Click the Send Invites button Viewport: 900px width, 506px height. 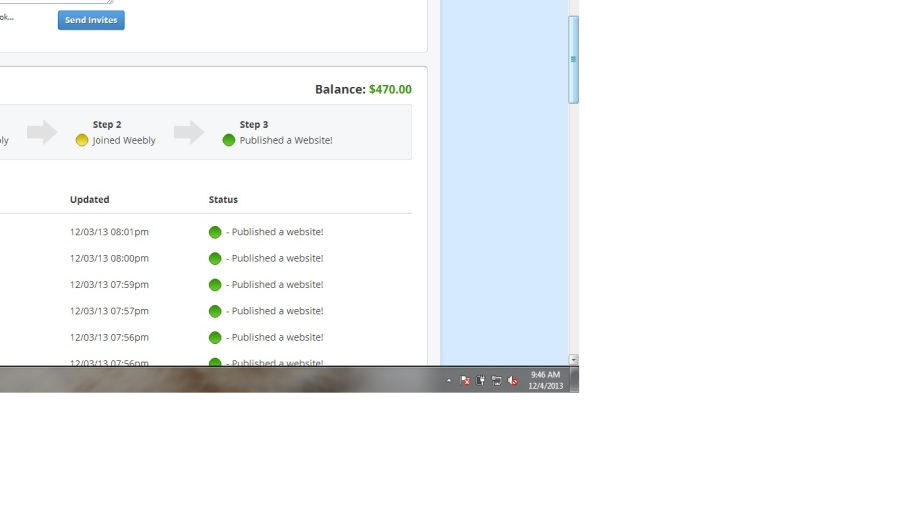(91, 20)
